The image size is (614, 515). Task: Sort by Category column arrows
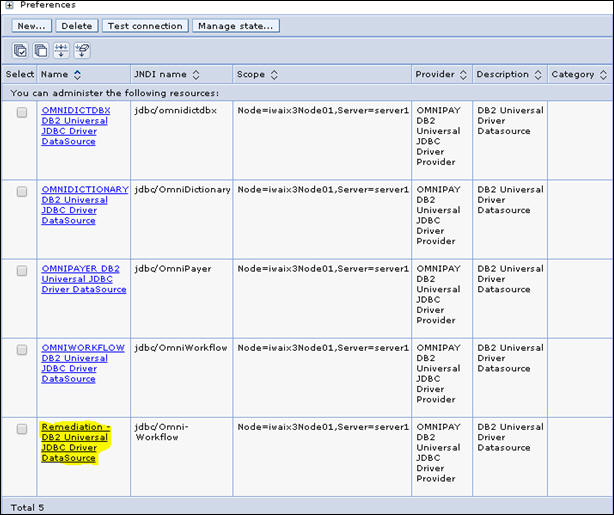603,74
